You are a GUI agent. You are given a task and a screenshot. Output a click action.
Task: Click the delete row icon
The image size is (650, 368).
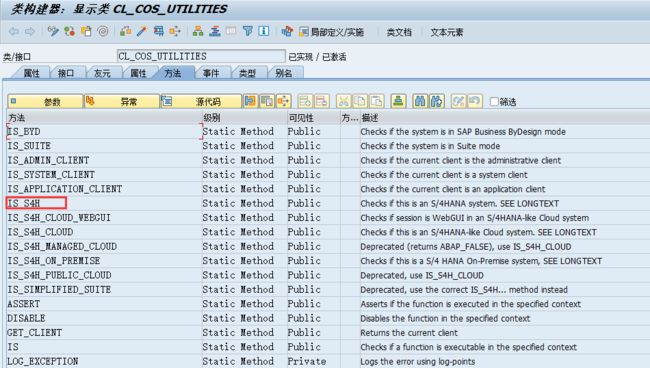(x=322, y=102)
